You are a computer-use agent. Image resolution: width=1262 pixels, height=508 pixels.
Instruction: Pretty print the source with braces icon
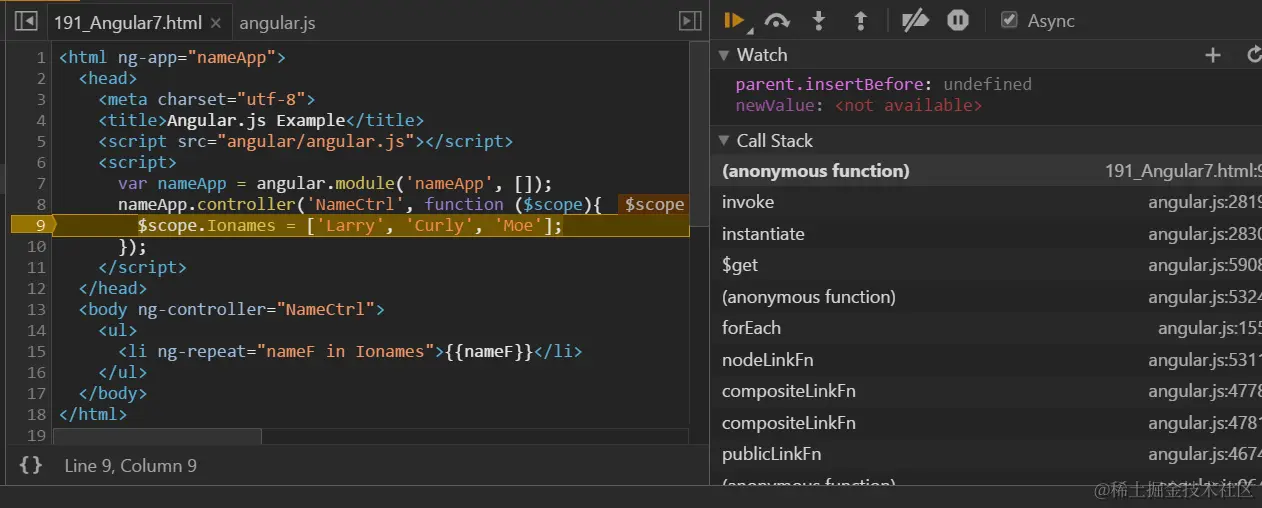pos(31,465)
